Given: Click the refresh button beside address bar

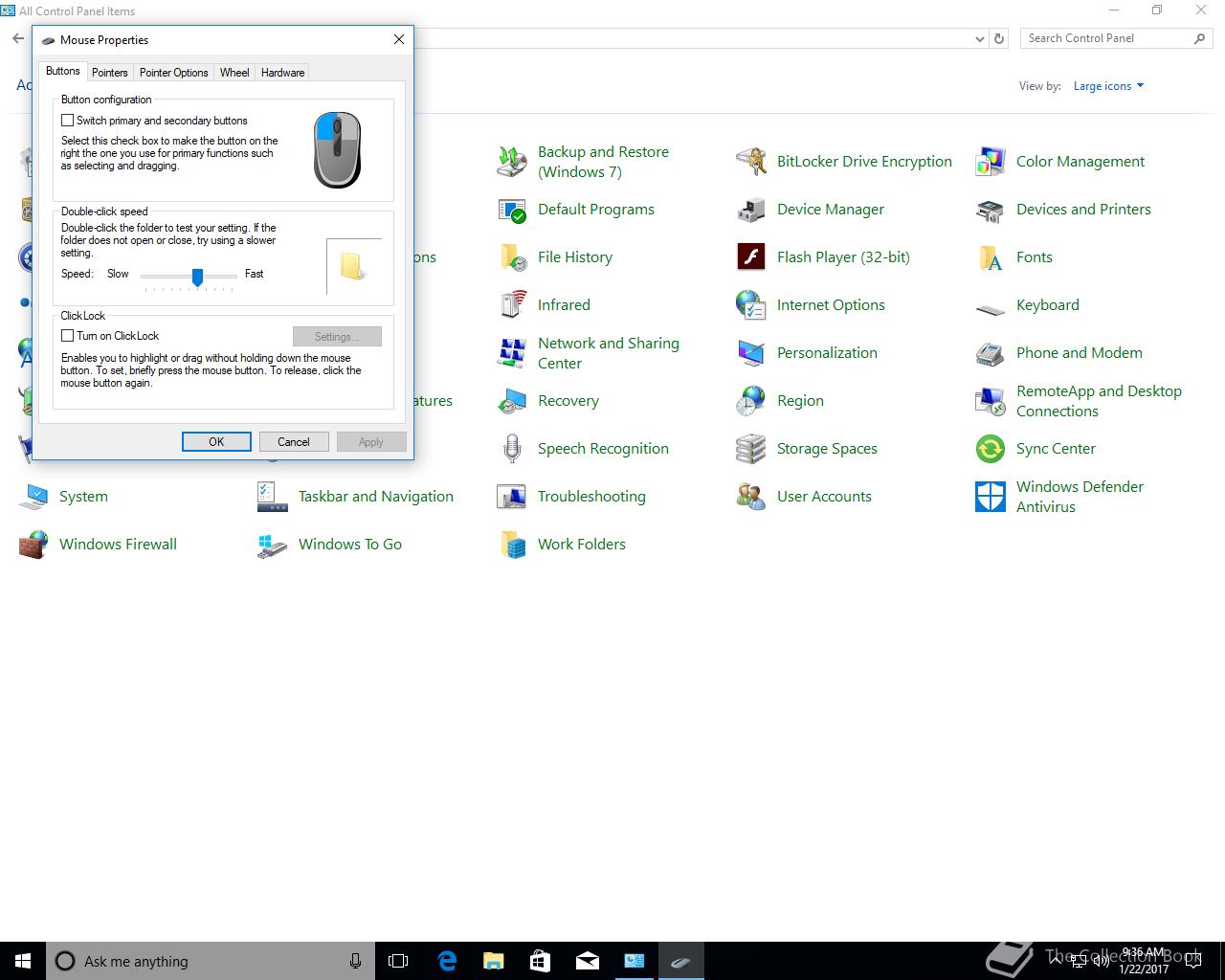Looking at the screenshot, I should pos(999,39).
